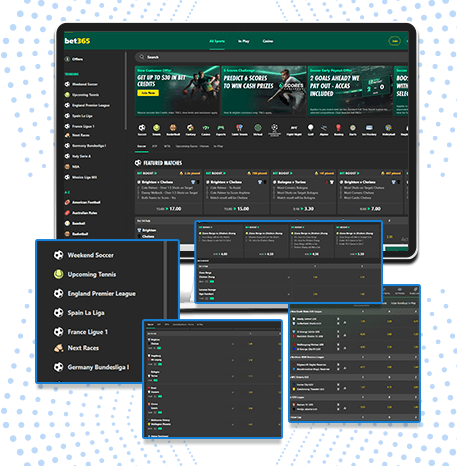457x466 pixels.
Task: Open Upcoming Tennis in the enlarged sidebar callout
Action: click(x=92, y=274)
